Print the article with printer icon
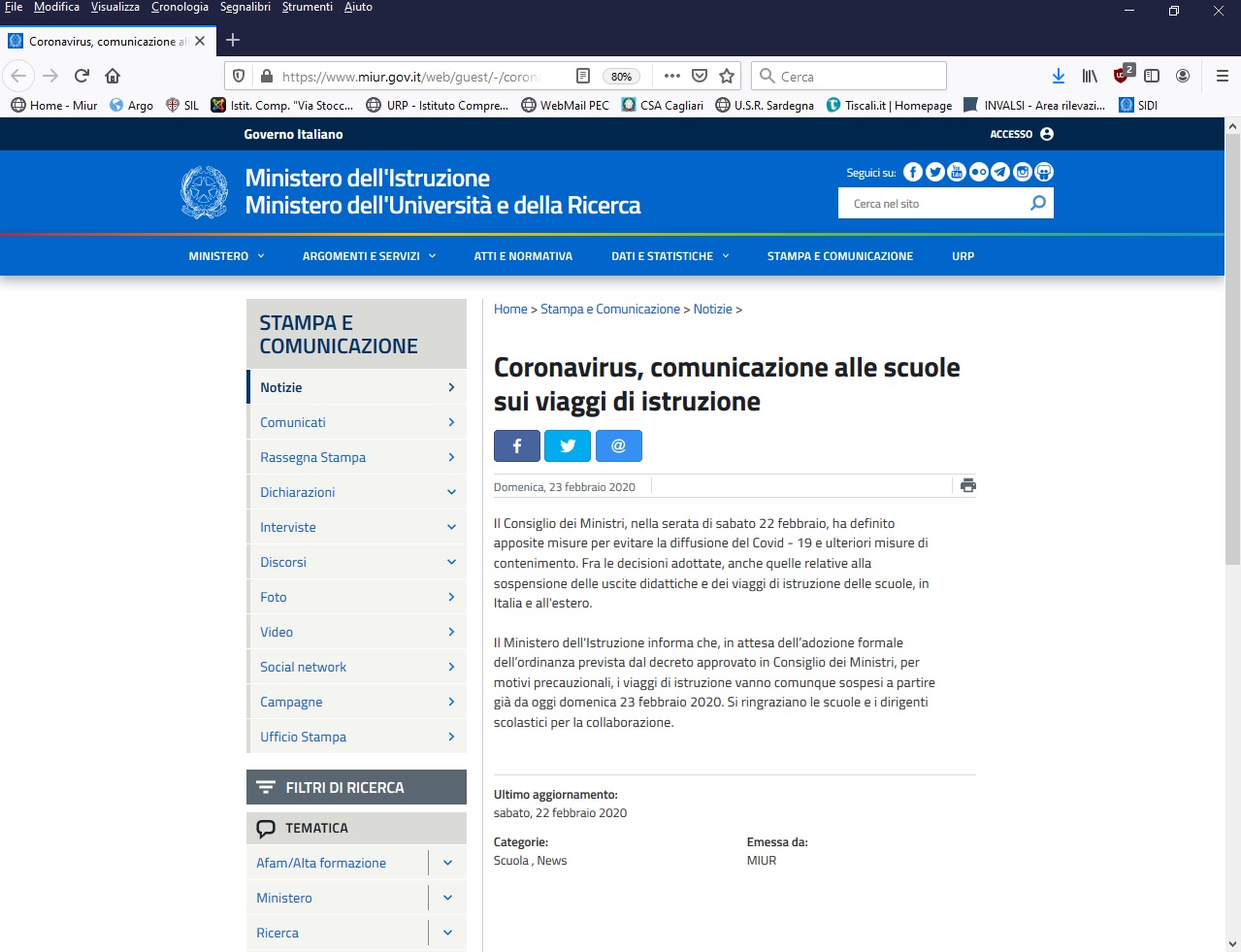This screenshot has width=1241, height=952. pos(967,485)
